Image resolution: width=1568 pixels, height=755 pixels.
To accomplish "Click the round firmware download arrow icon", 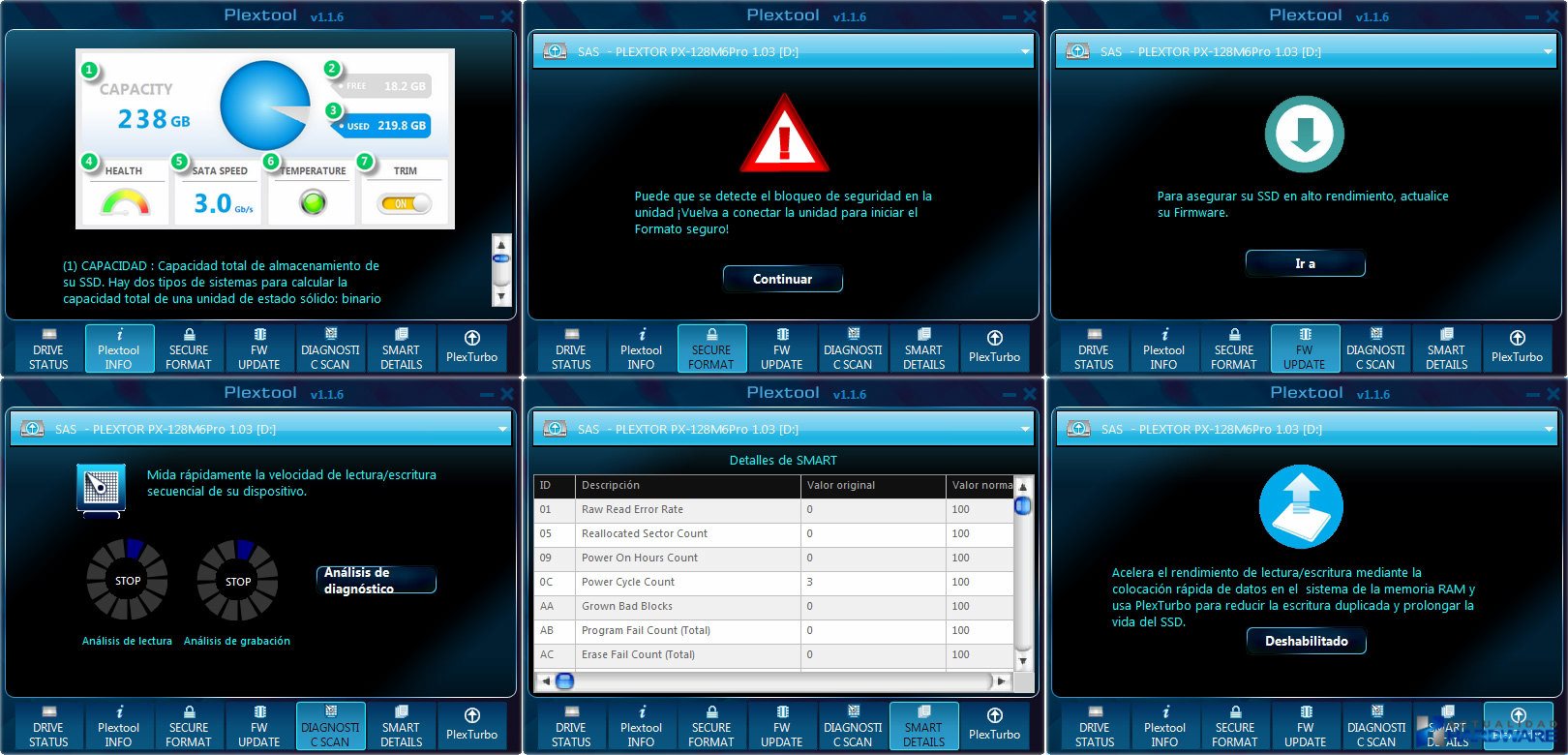I will 1305,135.
